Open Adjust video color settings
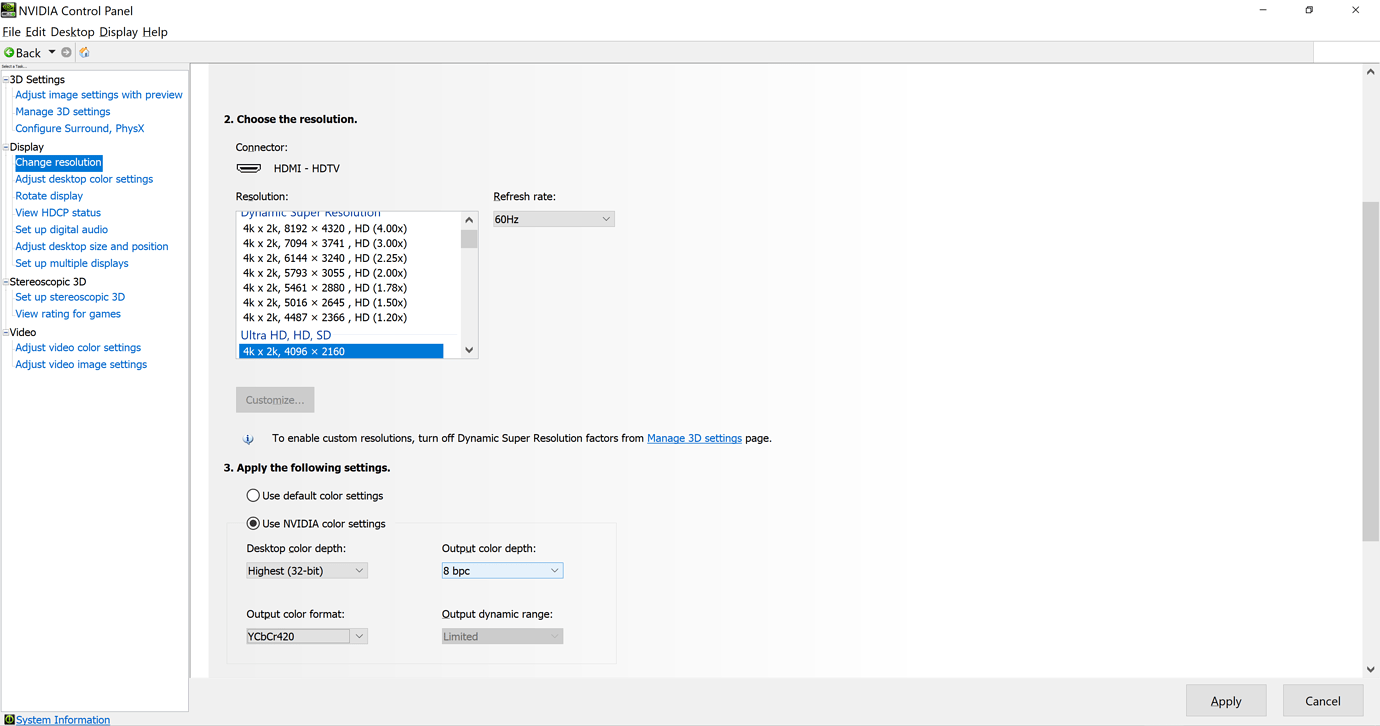The image size is (1380, 726). [78, 348]
